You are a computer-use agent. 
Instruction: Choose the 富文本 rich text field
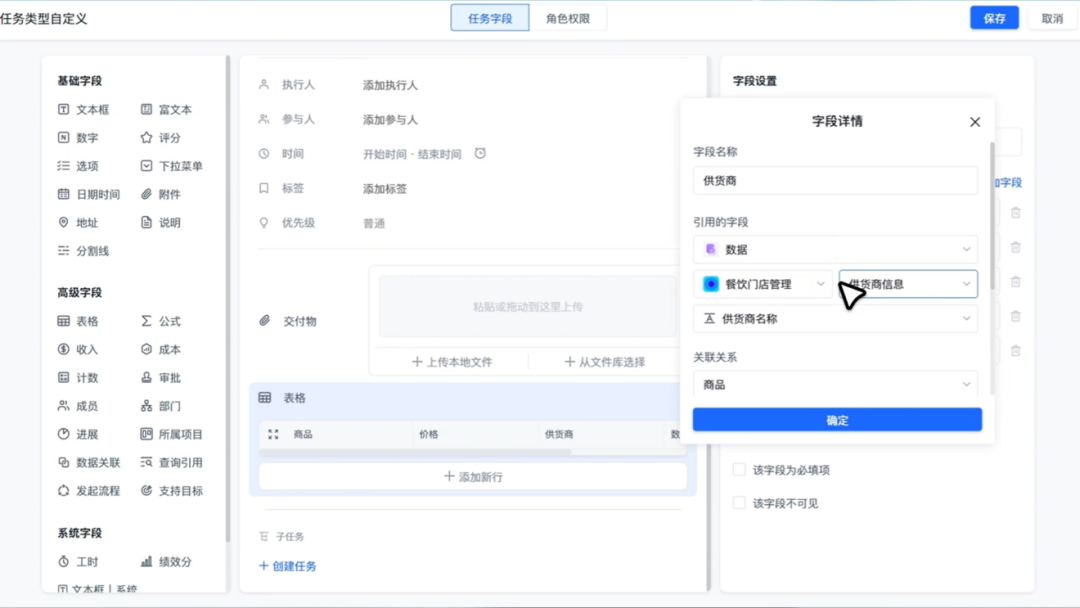pos(166,109)
